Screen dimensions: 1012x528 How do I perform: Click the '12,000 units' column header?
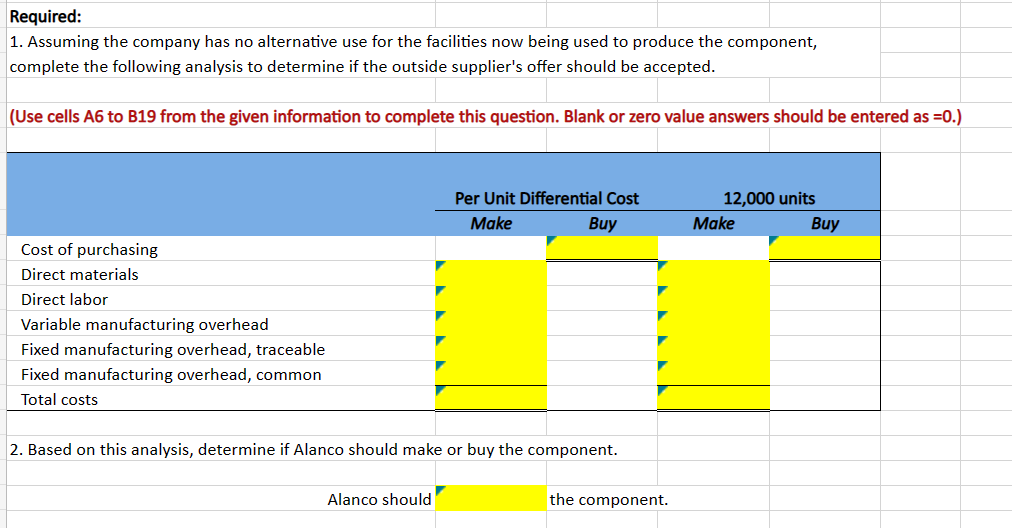coord(769,198)
